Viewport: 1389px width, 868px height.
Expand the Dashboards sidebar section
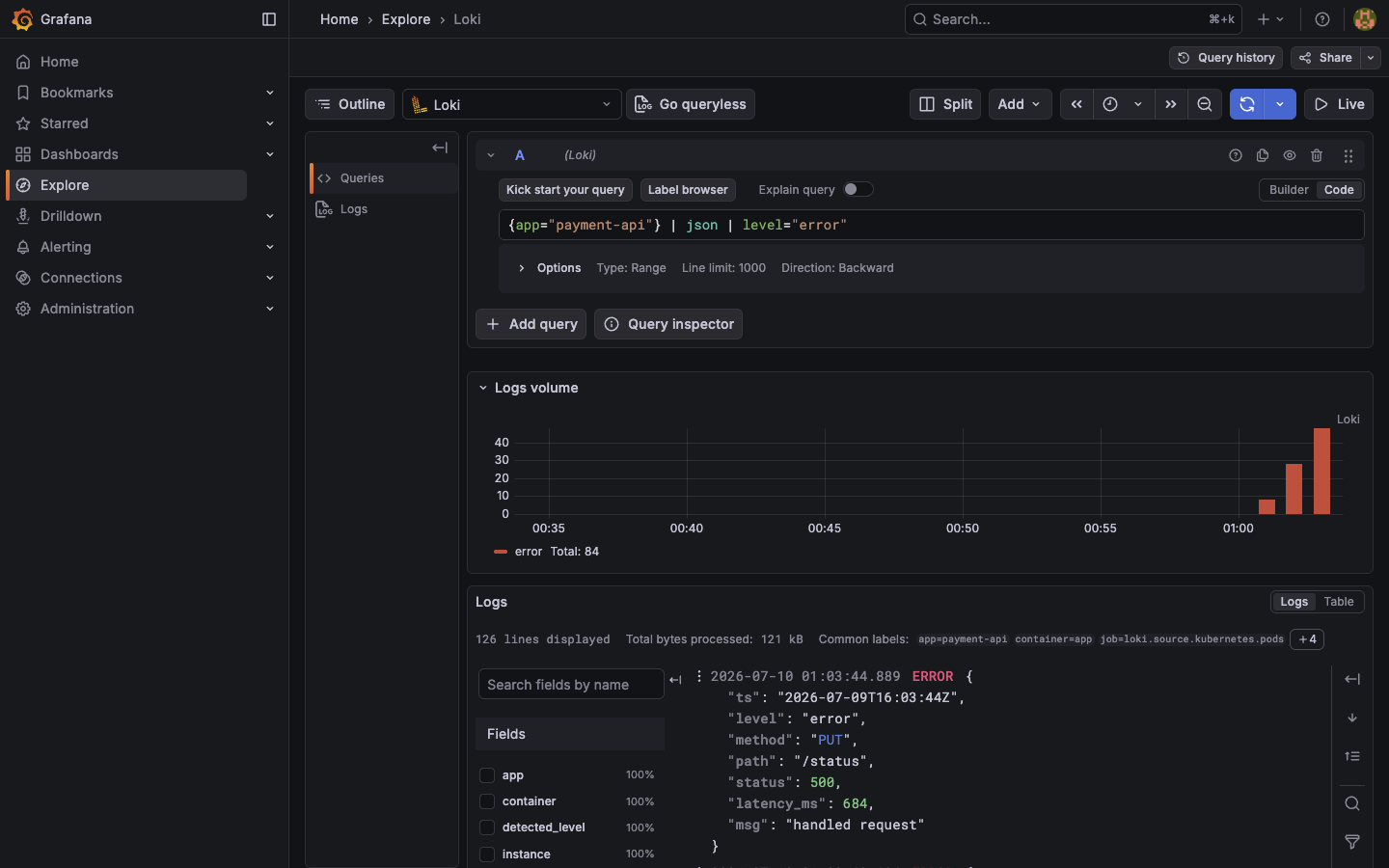pos(270,154)
